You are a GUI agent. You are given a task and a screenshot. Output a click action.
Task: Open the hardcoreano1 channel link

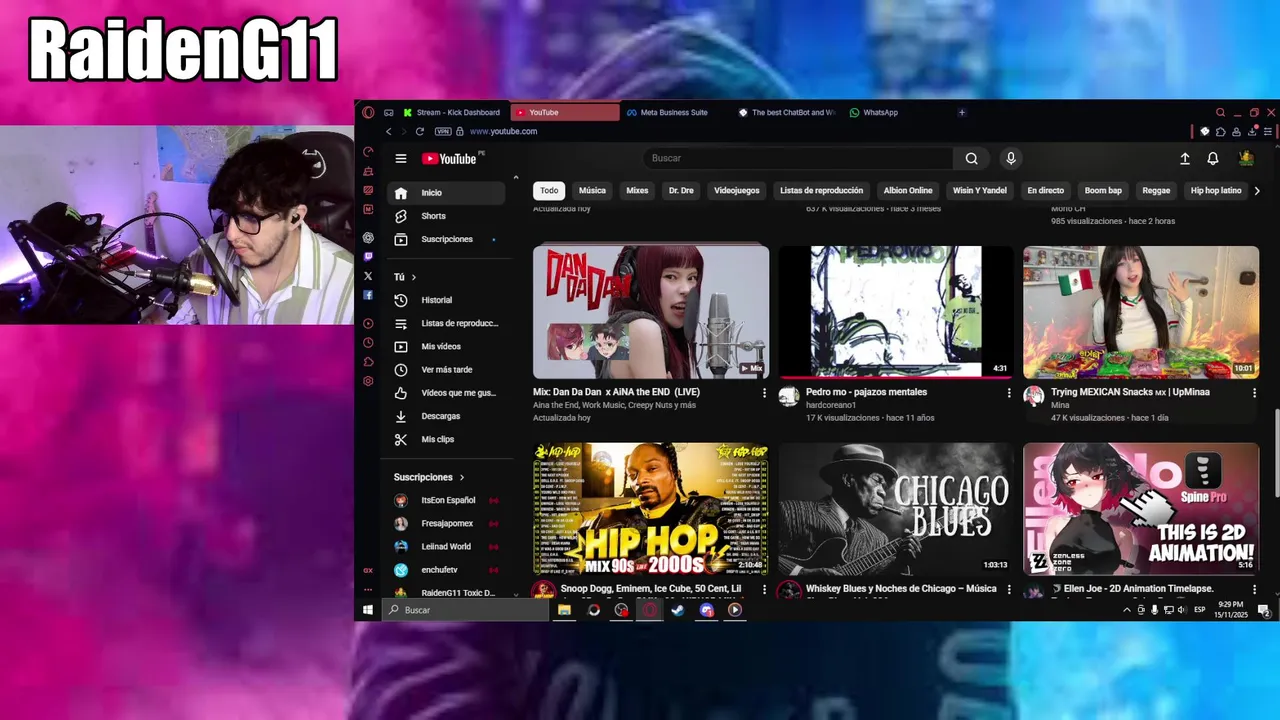[x=831, y=405]
